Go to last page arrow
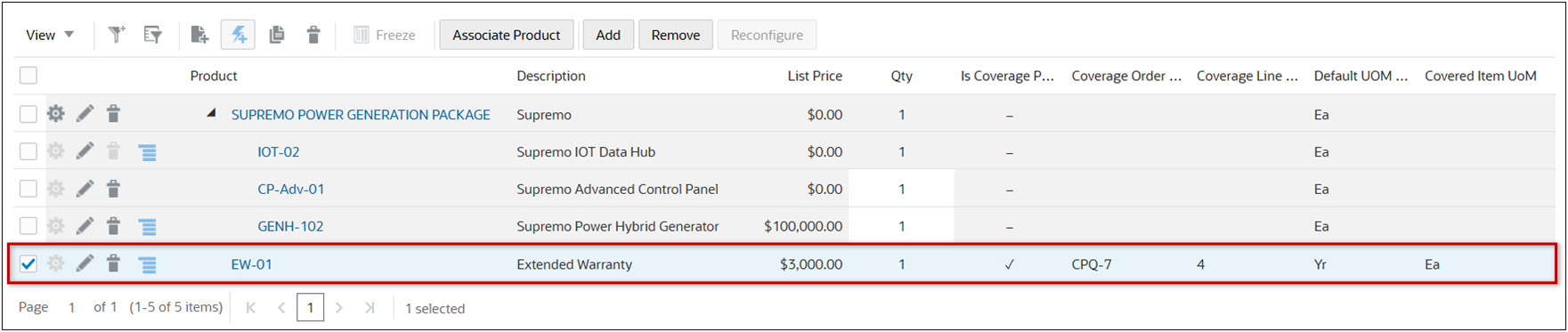Viewport: 1568px width, 332px height. [x=369, y=308]
